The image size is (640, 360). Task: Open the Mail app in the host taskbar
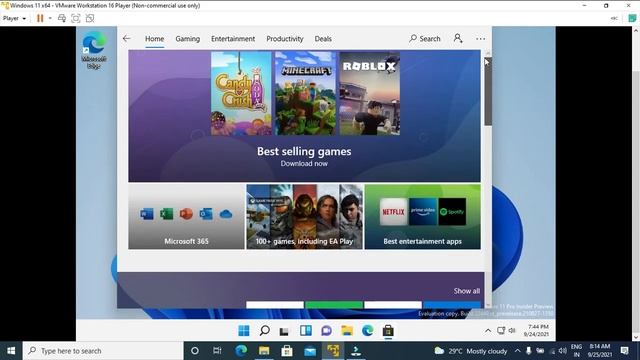pyautogui.click(x=310, y=351)
